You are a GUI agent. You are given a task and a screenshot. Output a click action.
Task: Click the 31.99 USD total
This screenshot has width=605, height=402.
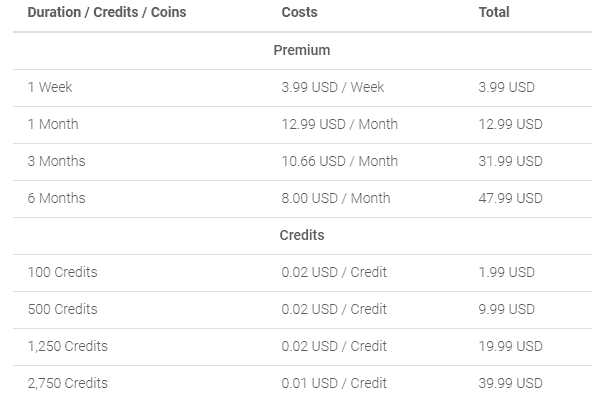510,161
